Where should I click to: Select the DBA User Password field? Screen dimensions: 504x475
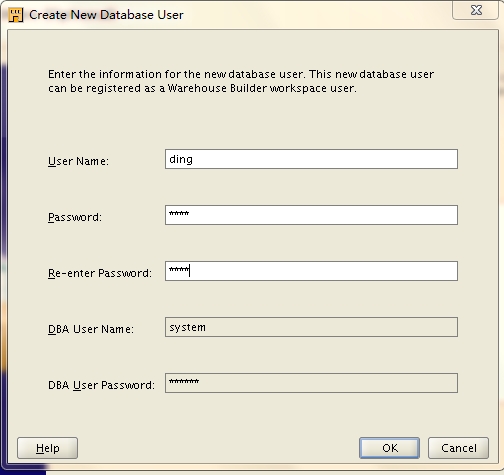coord(311,383)
